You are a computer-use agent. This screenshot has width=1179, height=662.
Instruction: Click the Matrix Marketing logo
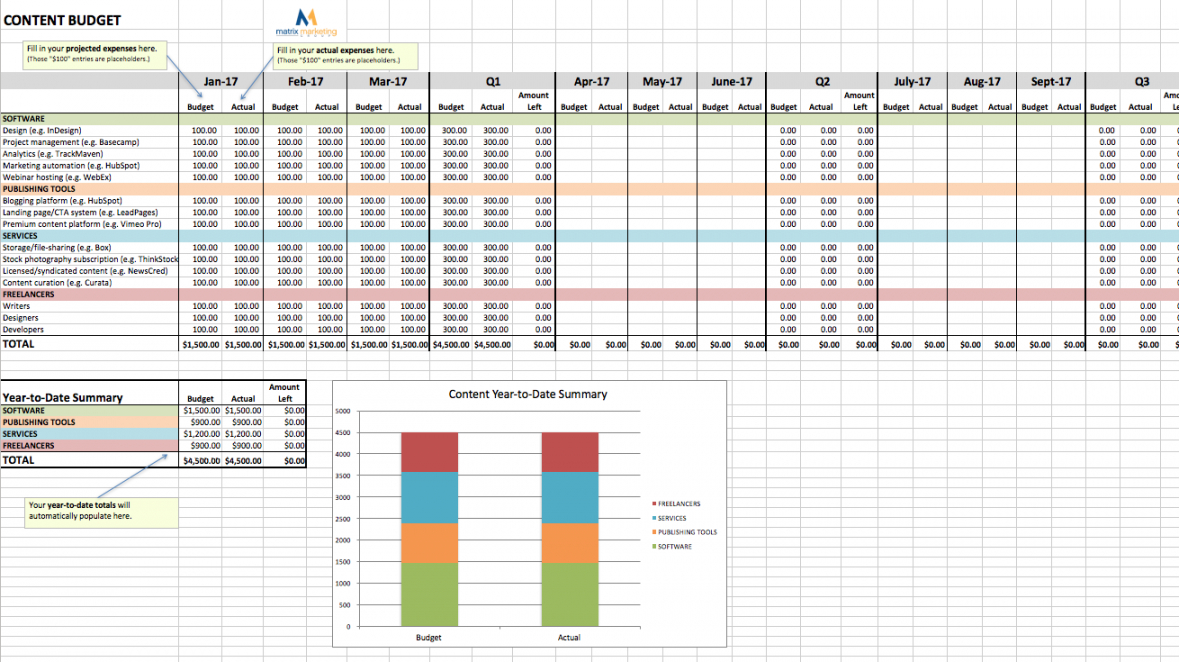[x=307, y=22]
